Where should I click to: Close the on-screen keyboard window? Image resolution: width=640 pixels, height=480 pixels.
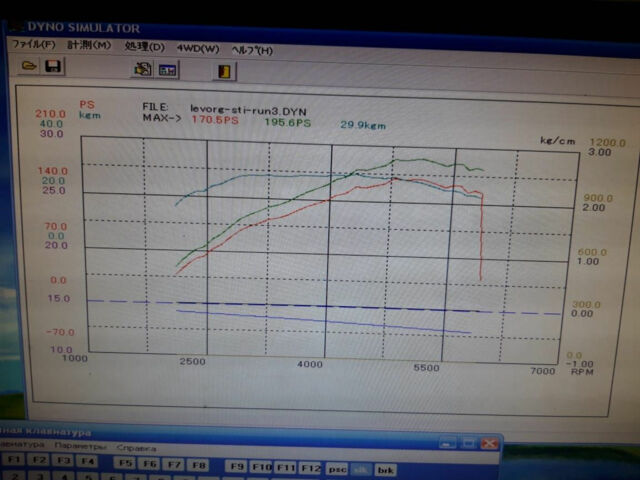tap(489, 443)
